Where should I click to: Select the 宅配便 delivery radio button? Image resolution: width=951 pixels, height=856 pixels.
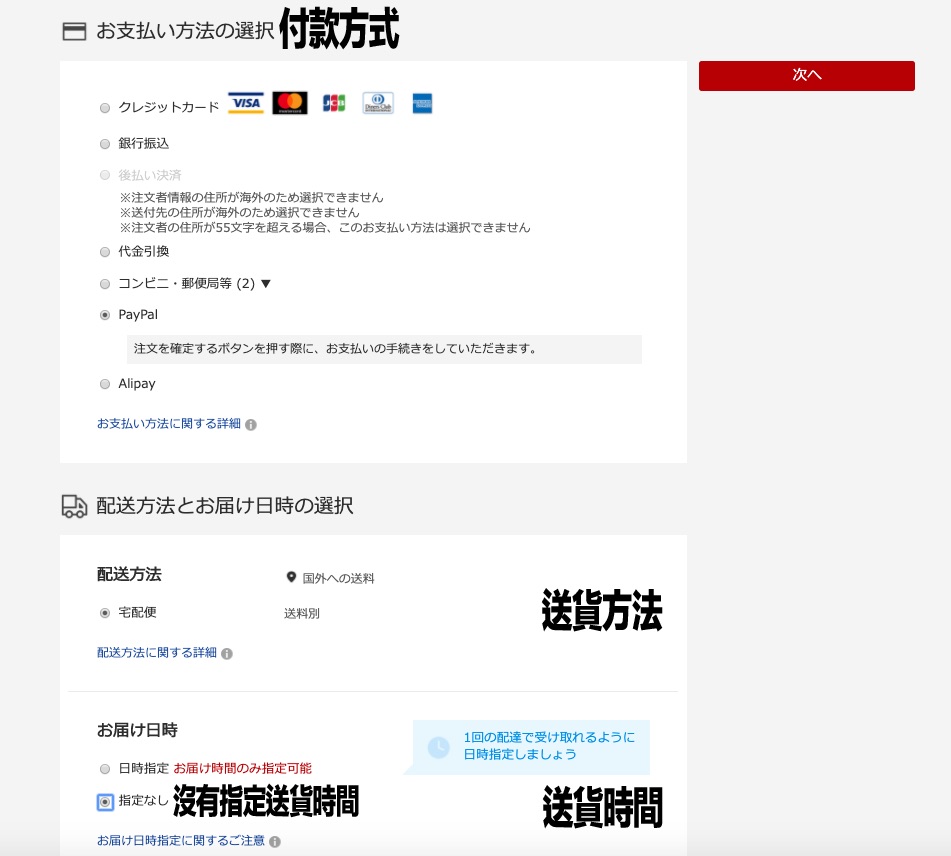105,613
